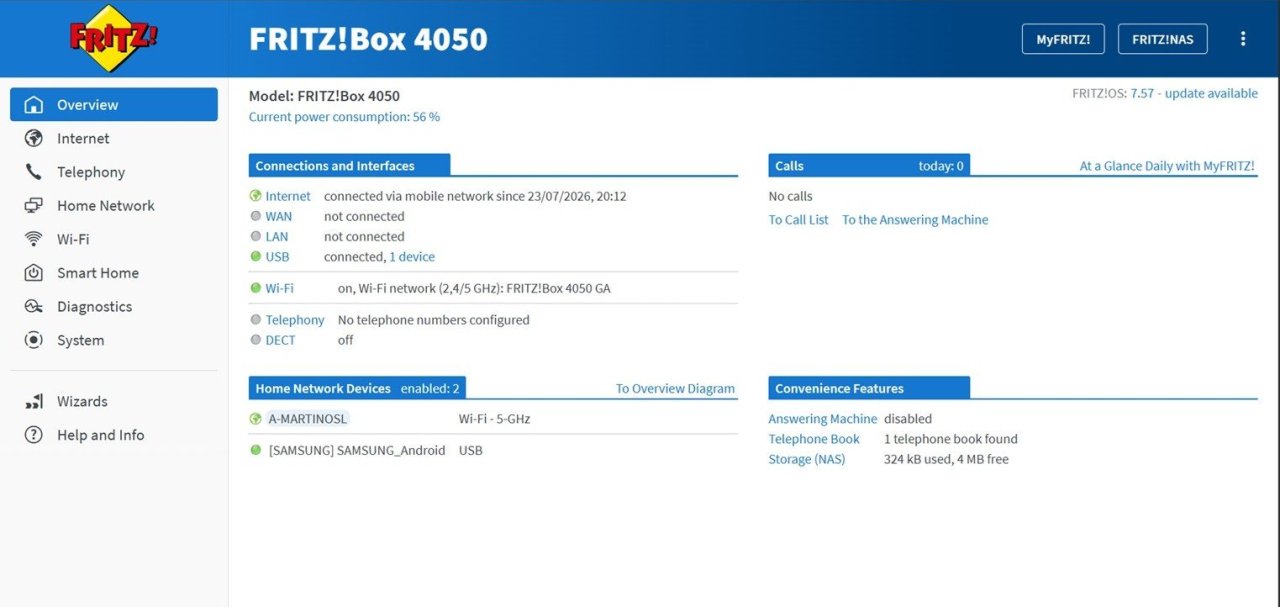
Task: Click the Smart Home icon
Action: pos(34,273)
